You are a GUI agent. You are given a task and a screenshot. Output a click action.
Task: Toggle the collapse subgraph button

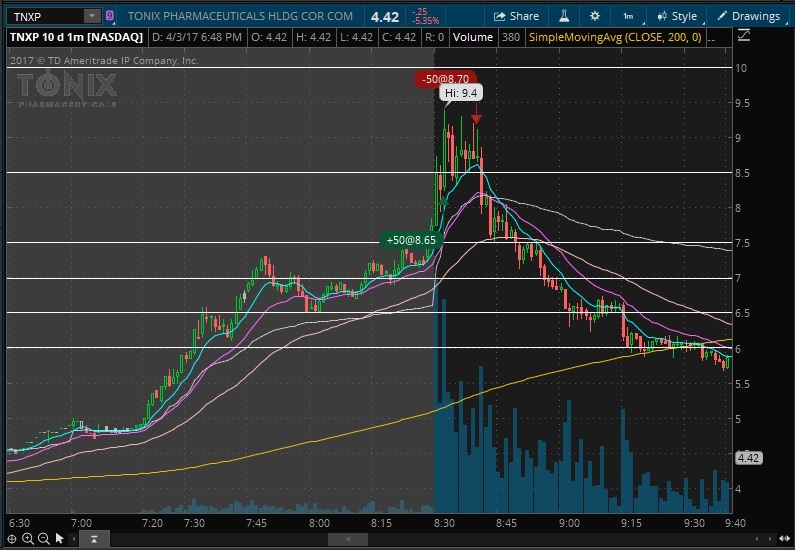(x=94, y=539)
